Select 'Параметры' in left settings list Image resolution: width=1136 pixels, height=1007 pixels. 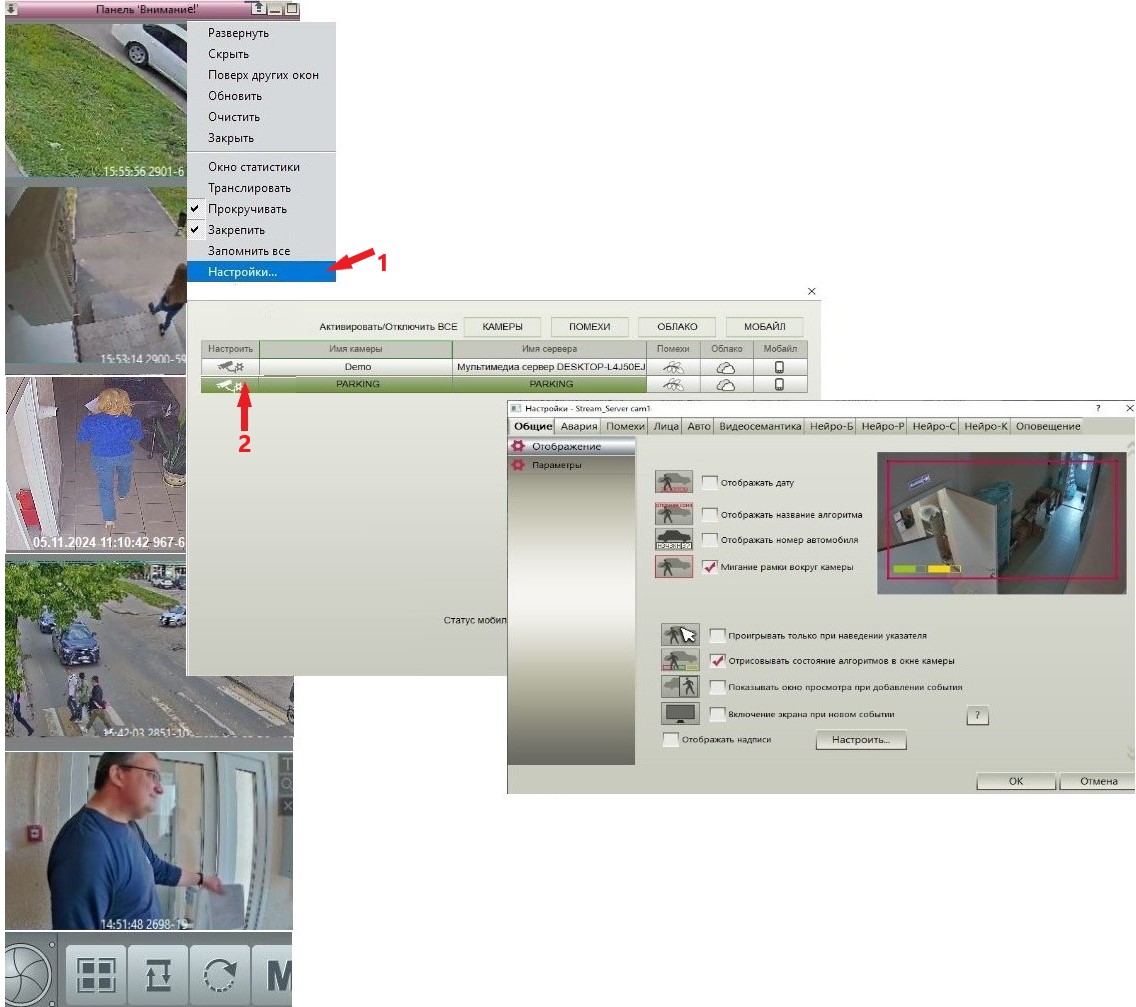click(x=556, y=465)
